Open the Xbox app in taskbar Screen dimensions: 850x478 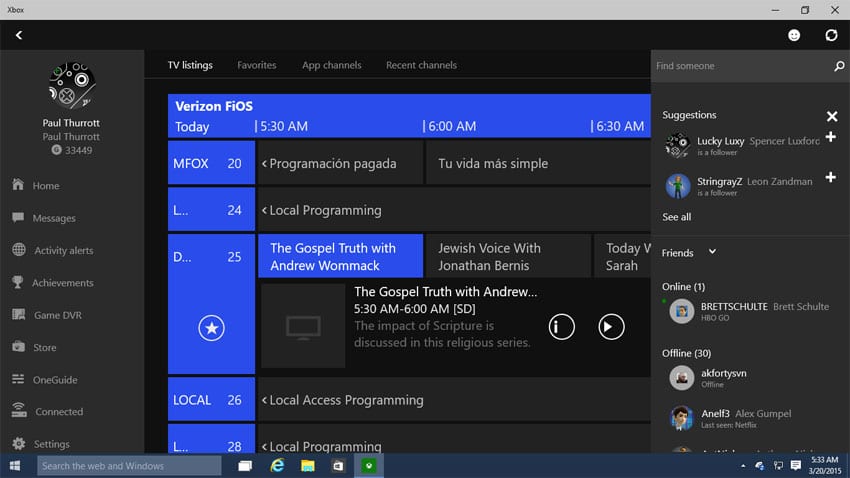370,466
